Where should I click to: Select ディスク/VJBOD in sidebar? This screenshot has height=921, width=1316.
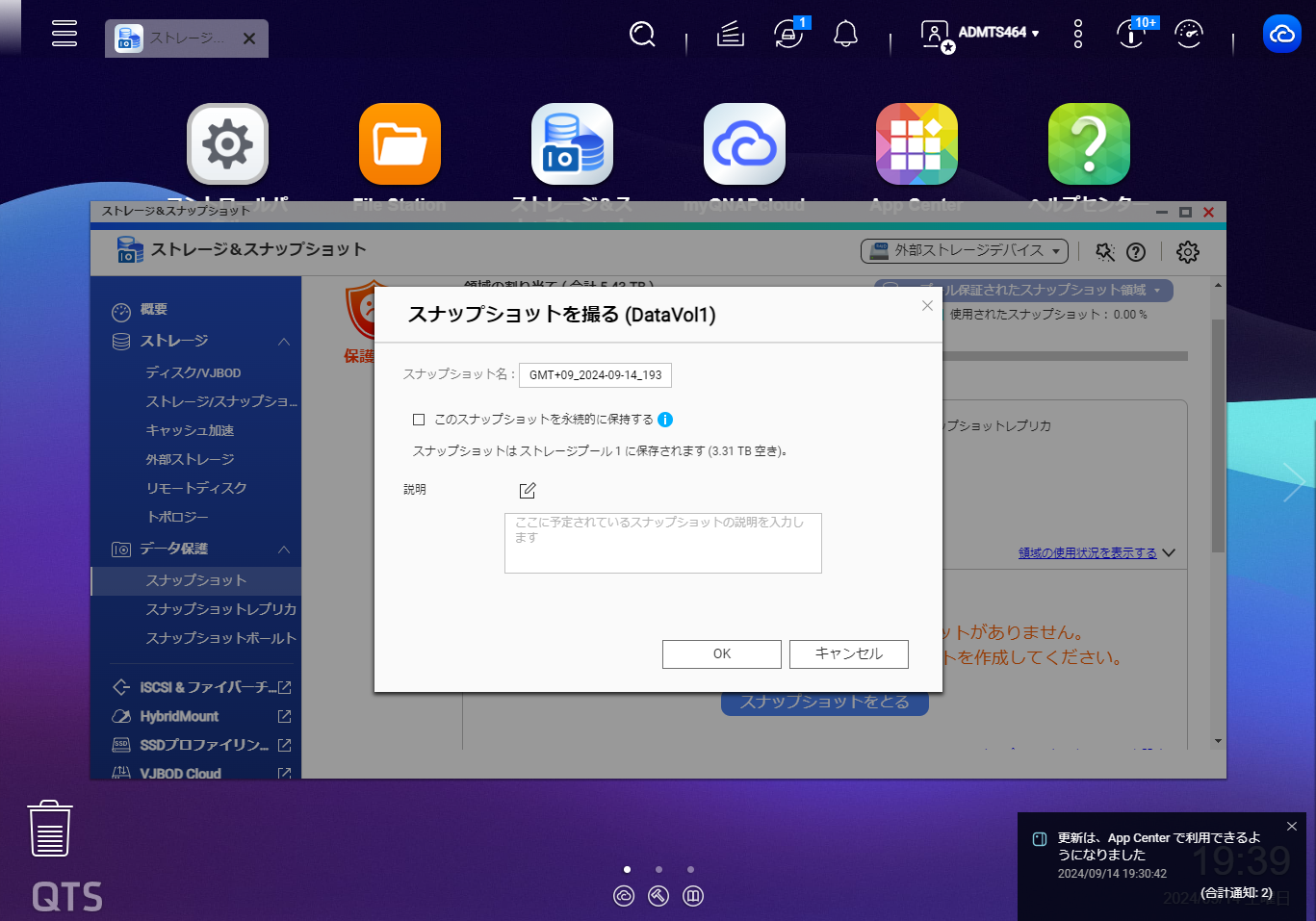click(x=194, y=372)
